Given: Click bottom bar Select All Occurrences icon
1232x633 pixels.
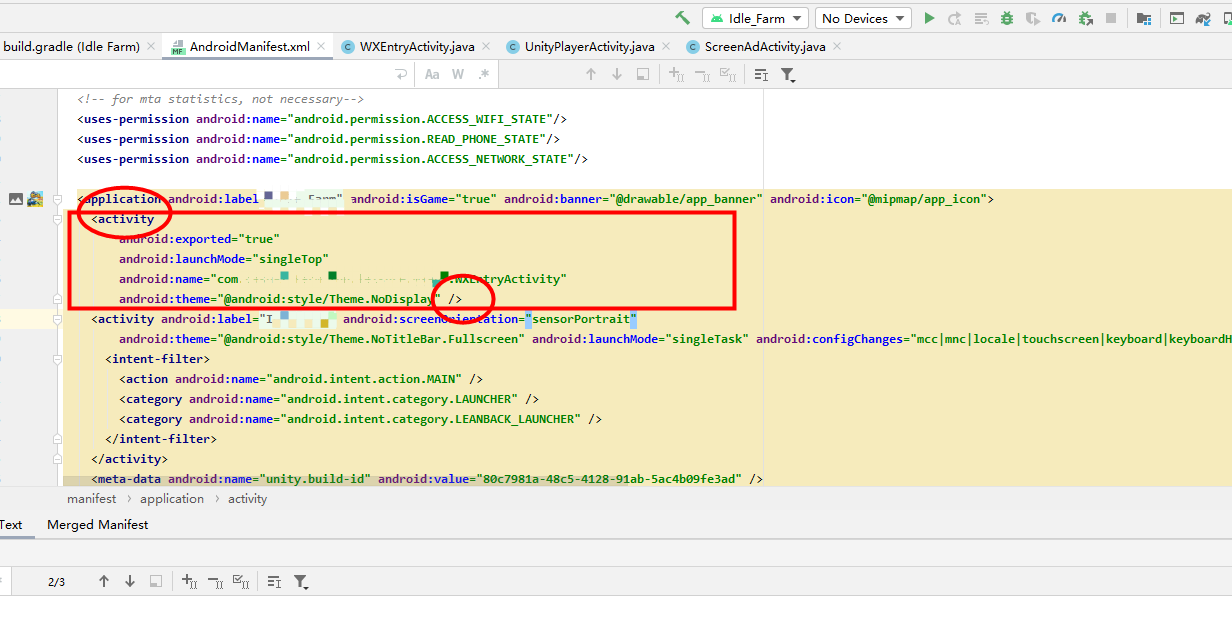Looking at the screenshot, I should tap(241, 581).
